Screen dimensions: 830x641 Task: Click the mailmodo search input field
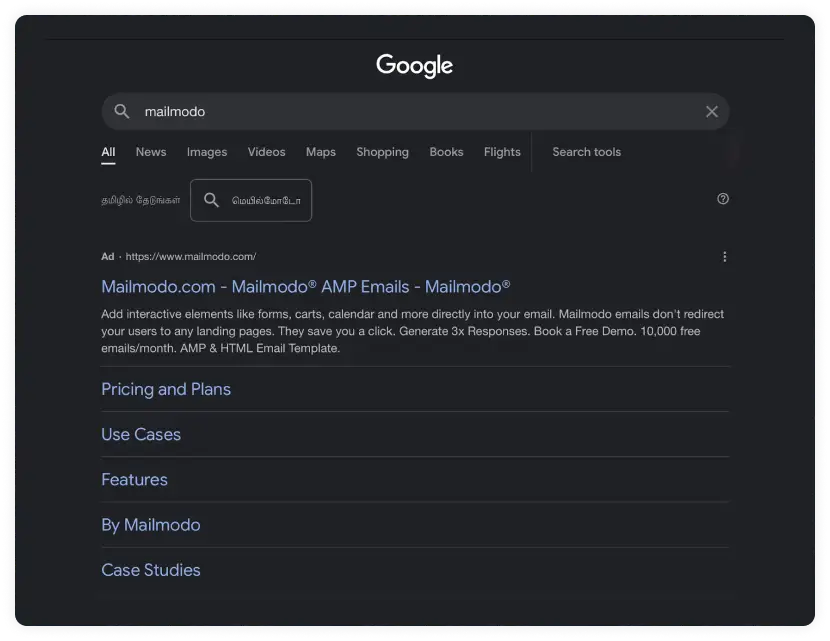(x=400, y=111)
